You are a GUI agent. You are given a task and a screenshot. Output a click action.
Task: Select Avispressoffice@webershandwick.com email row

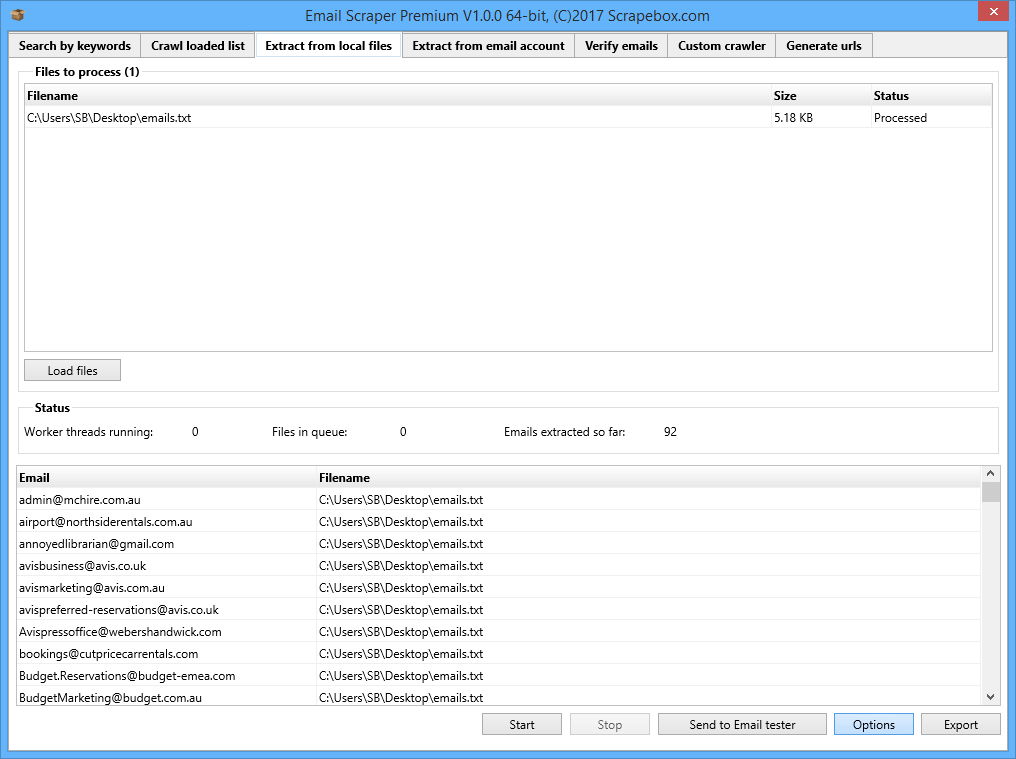pos(498,631)
